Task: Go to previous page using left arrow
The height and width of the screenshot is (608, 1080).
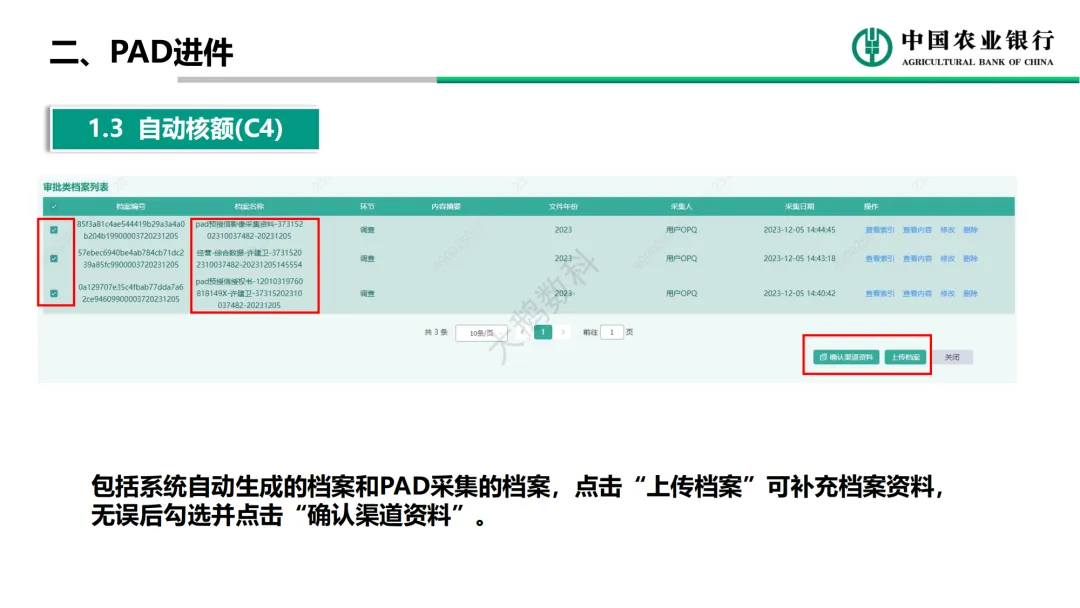Action: [522, 332]
